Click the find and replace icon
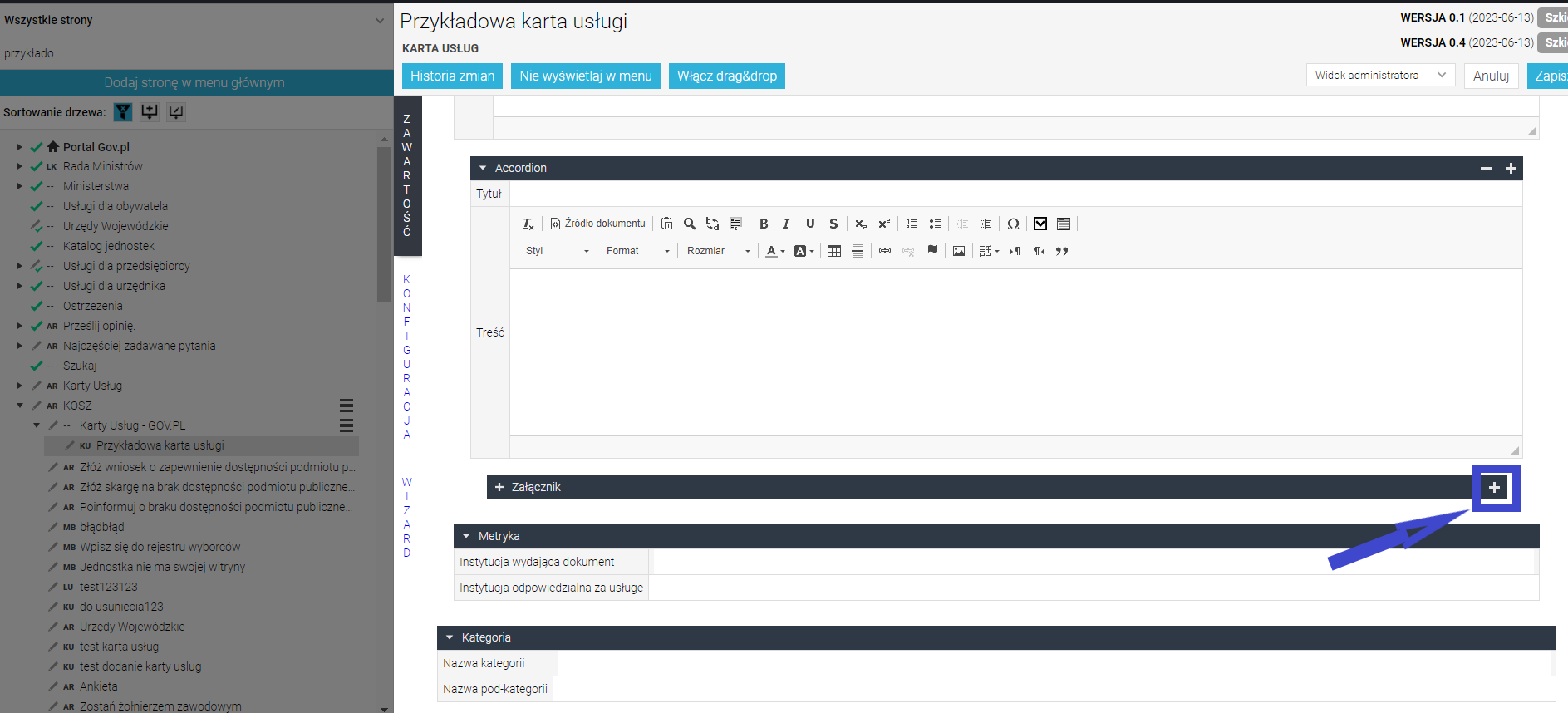 [712, 224]
